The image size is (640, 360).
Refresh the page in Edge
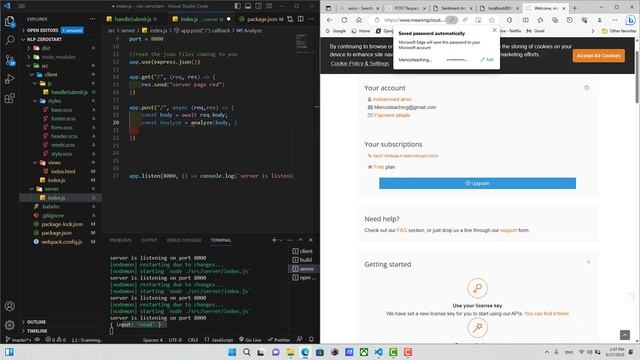pyautogui.click(x=344, y=20)
